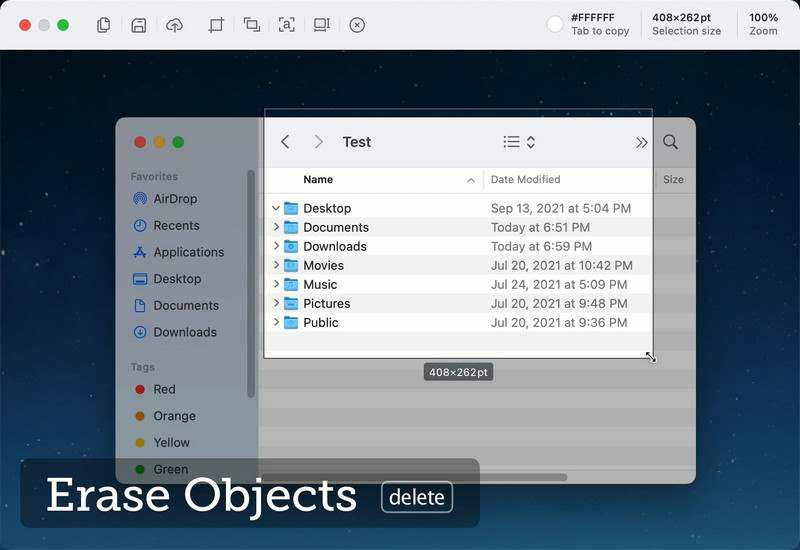This screenshot has width=800, height=550.
Task: Click the recognize text icon
Action: click(287, 24)
